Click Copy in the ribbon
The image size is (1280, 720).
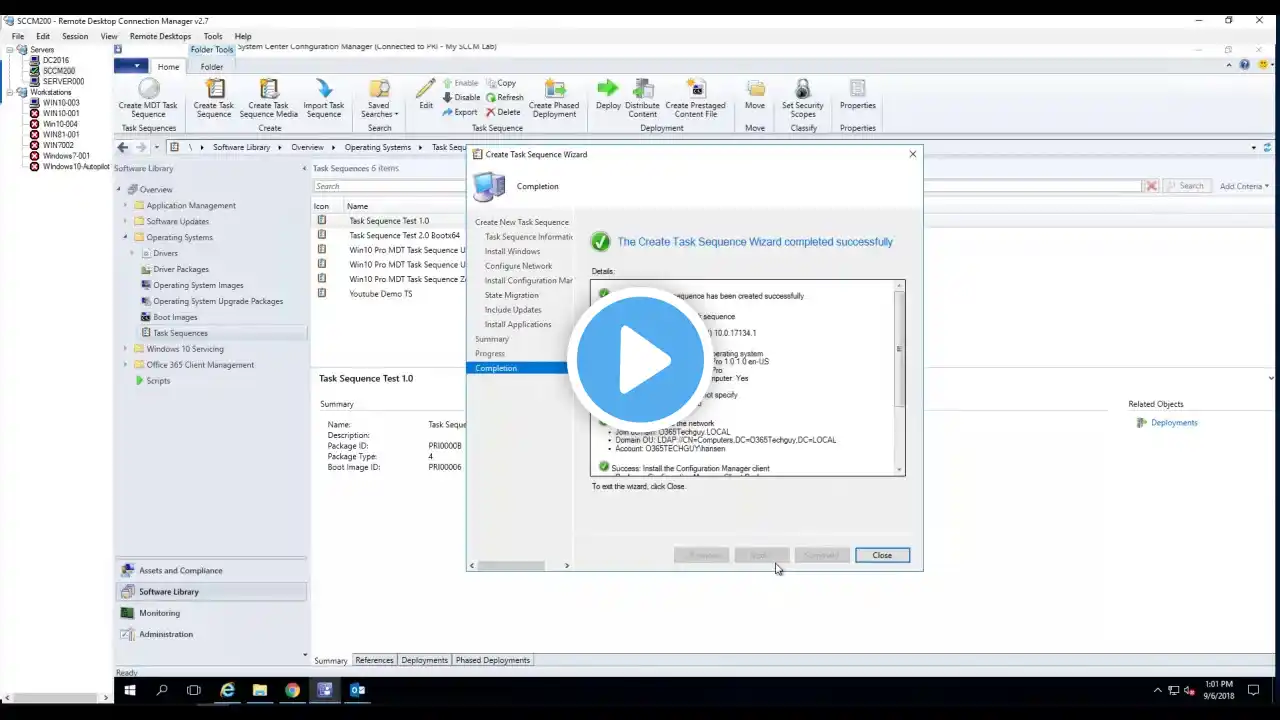[501, 84]
